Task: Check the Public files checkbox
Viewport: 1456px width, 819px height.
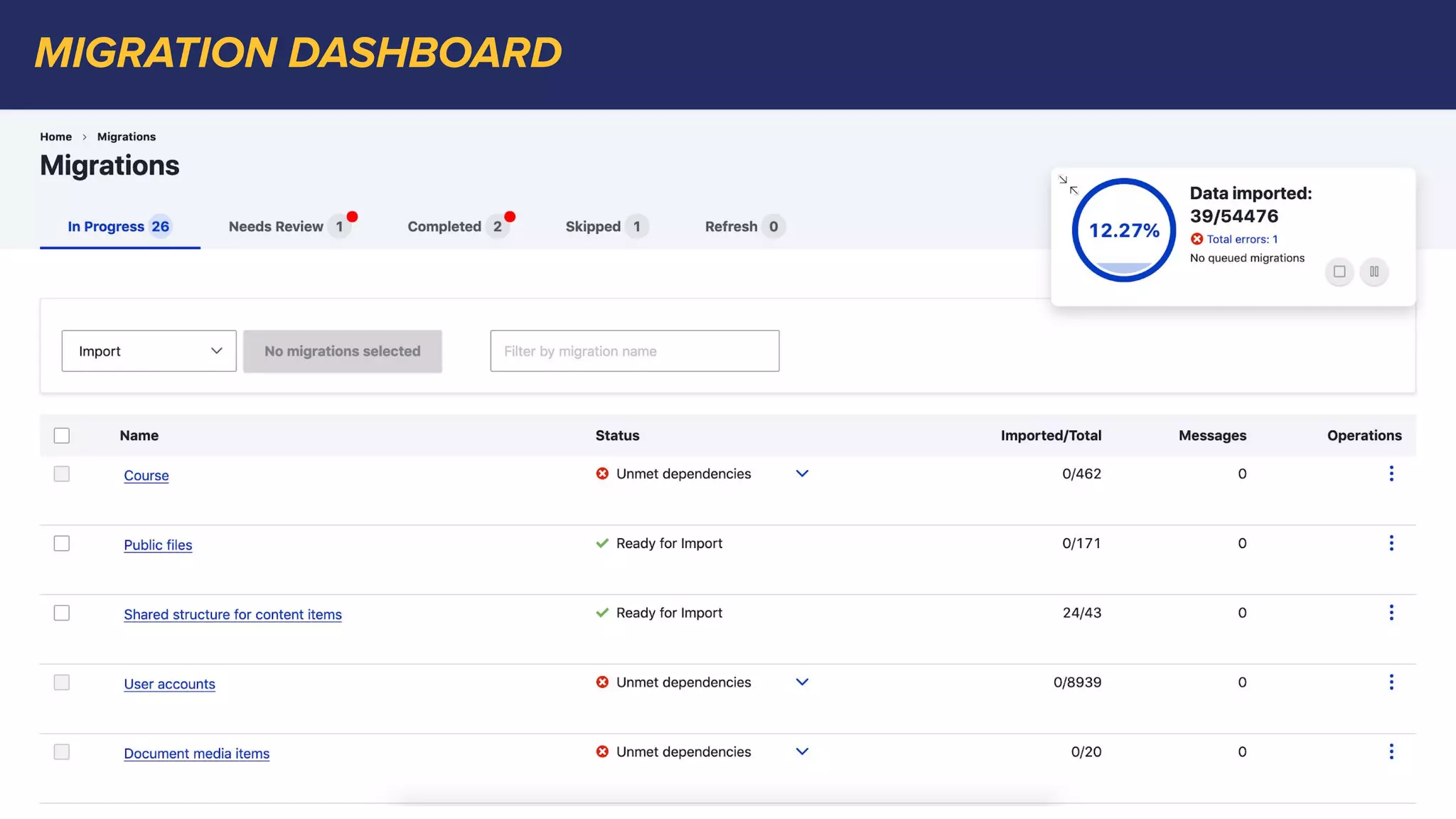Action: point(62,544)
